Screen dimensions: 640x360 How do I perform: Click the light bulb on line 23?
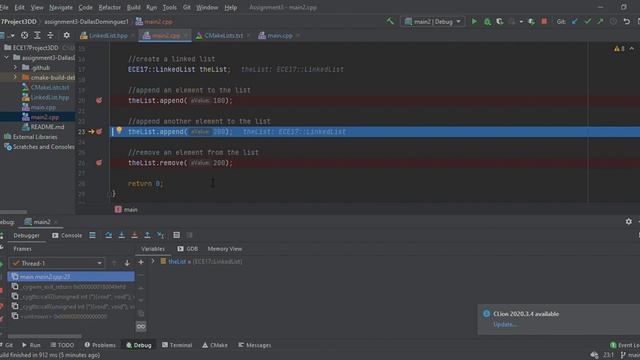click(119, 130)
